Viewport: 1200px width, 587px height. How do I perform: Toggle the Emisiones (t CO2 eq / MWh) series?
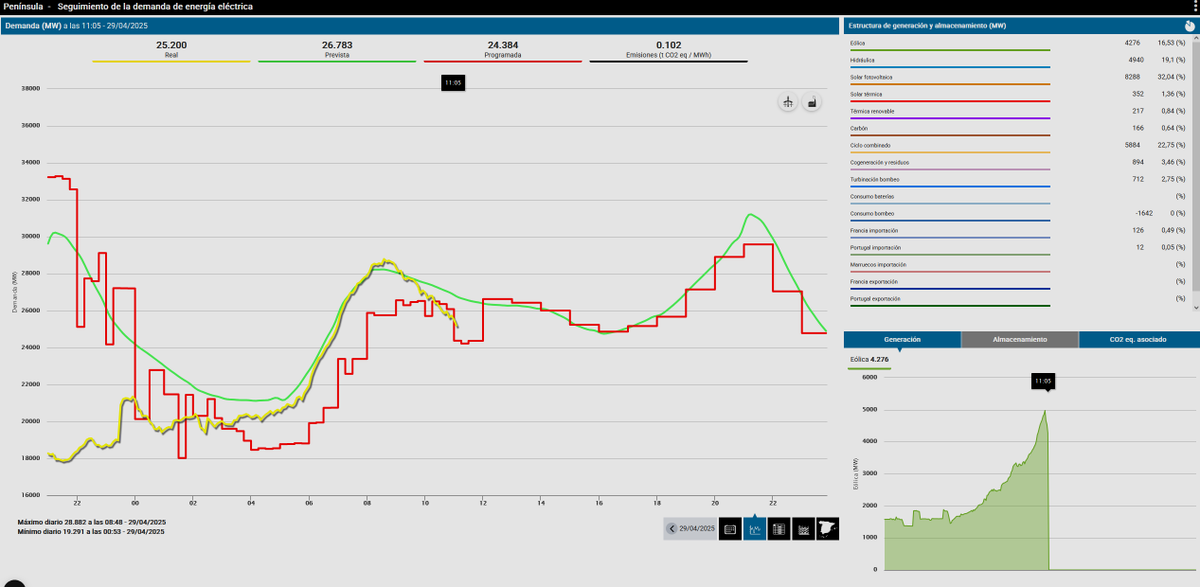[669, 52]
